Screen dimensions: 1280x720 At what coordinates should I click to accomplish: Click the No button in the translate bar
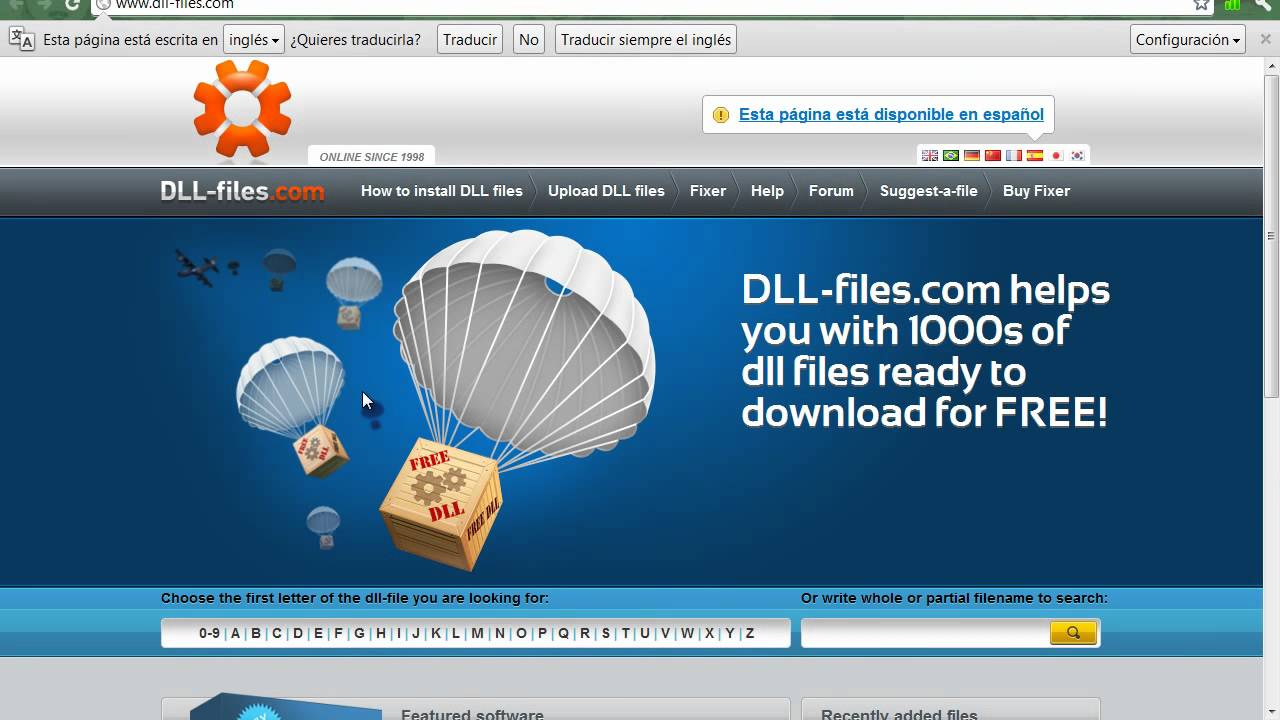[x=529, y=40]
